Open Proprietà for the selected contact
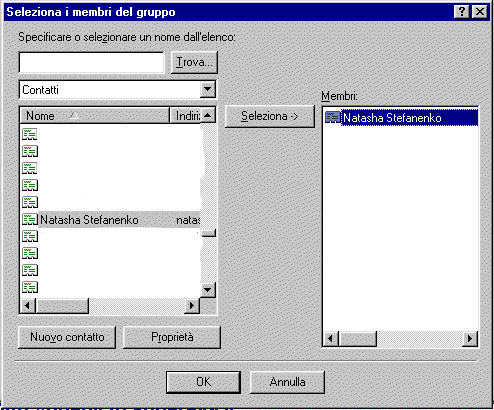 click(172, 337)
